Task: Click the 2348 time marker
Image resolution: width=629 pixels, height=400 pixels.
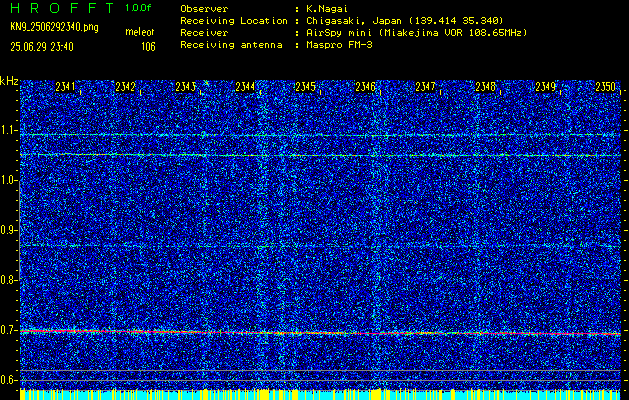Action: coord(485,87)
